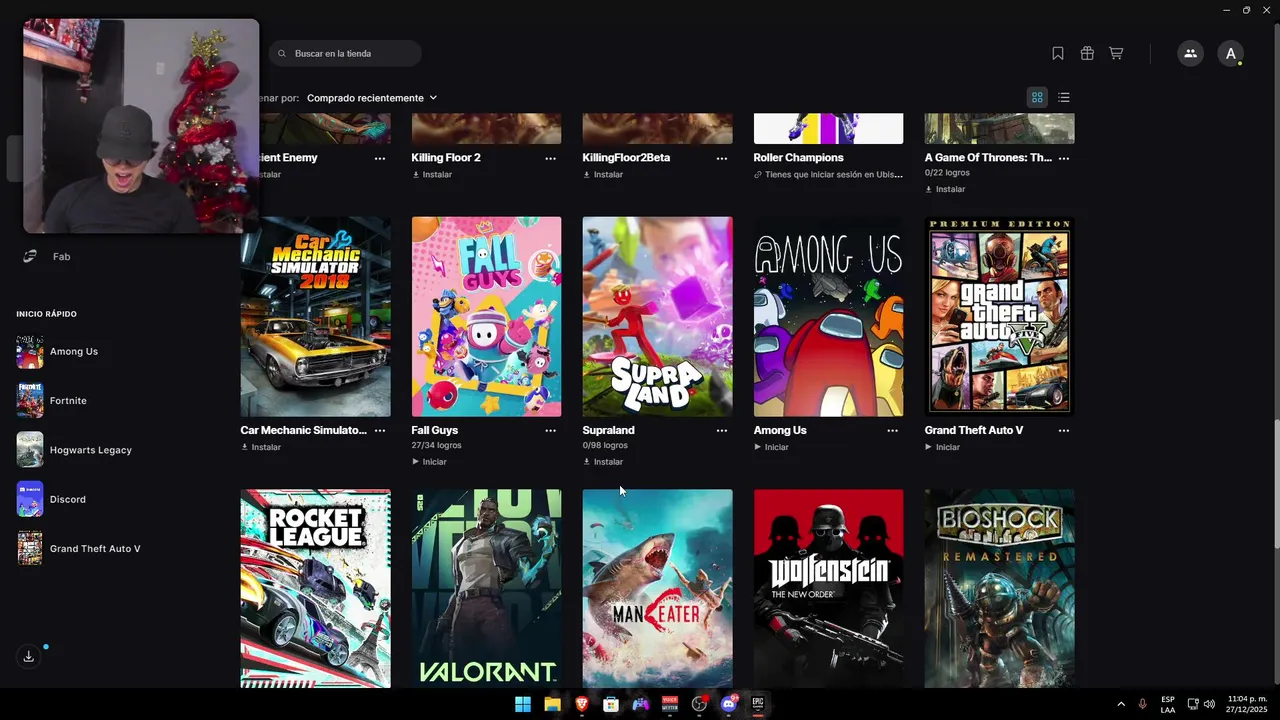Show hidden system tray icons
Screen dimensions: 1280x720
point(1121,704)
